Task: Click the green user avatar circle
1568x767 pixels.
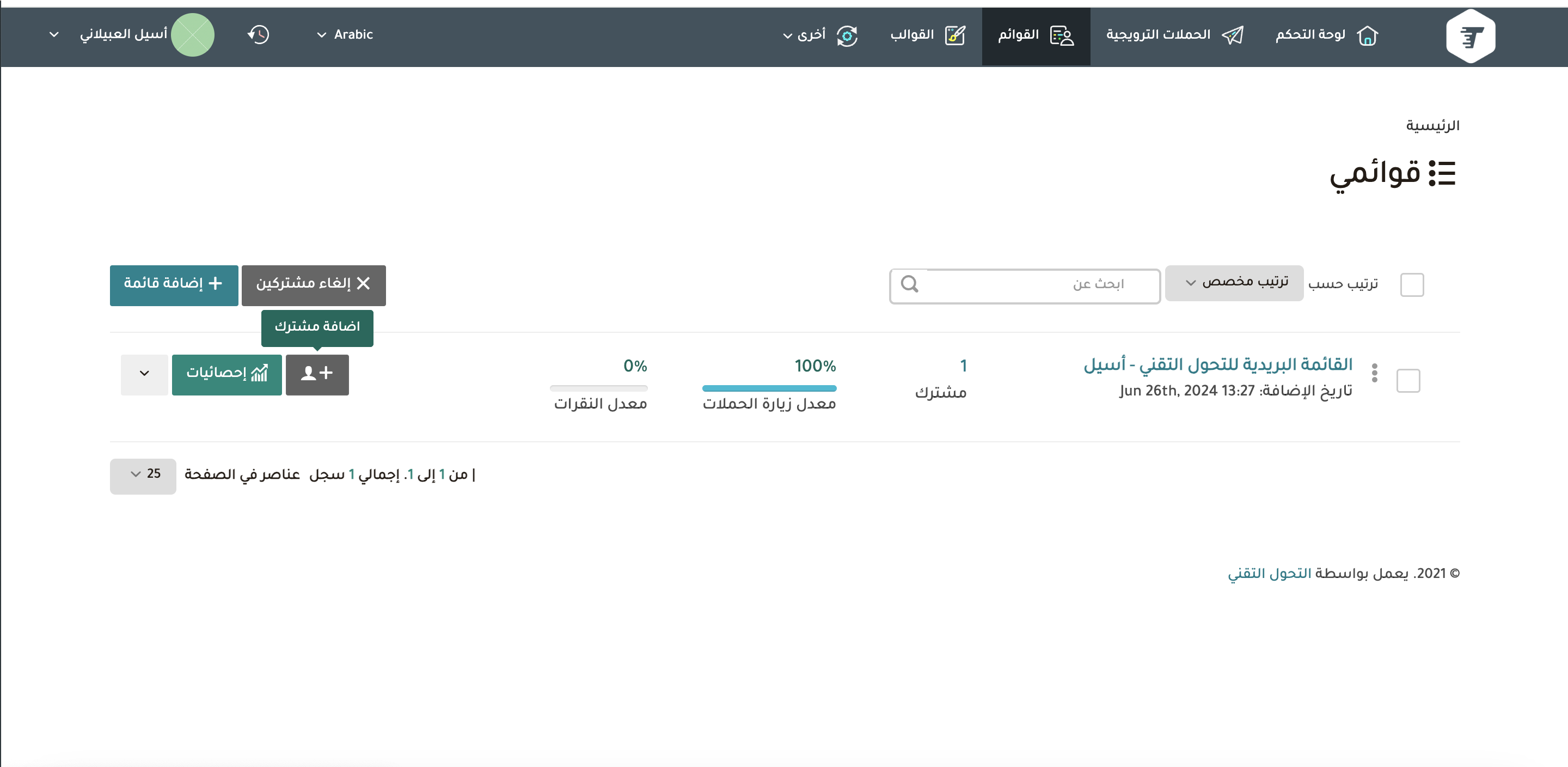Action: pyautogui.click(x=192, y=35)
